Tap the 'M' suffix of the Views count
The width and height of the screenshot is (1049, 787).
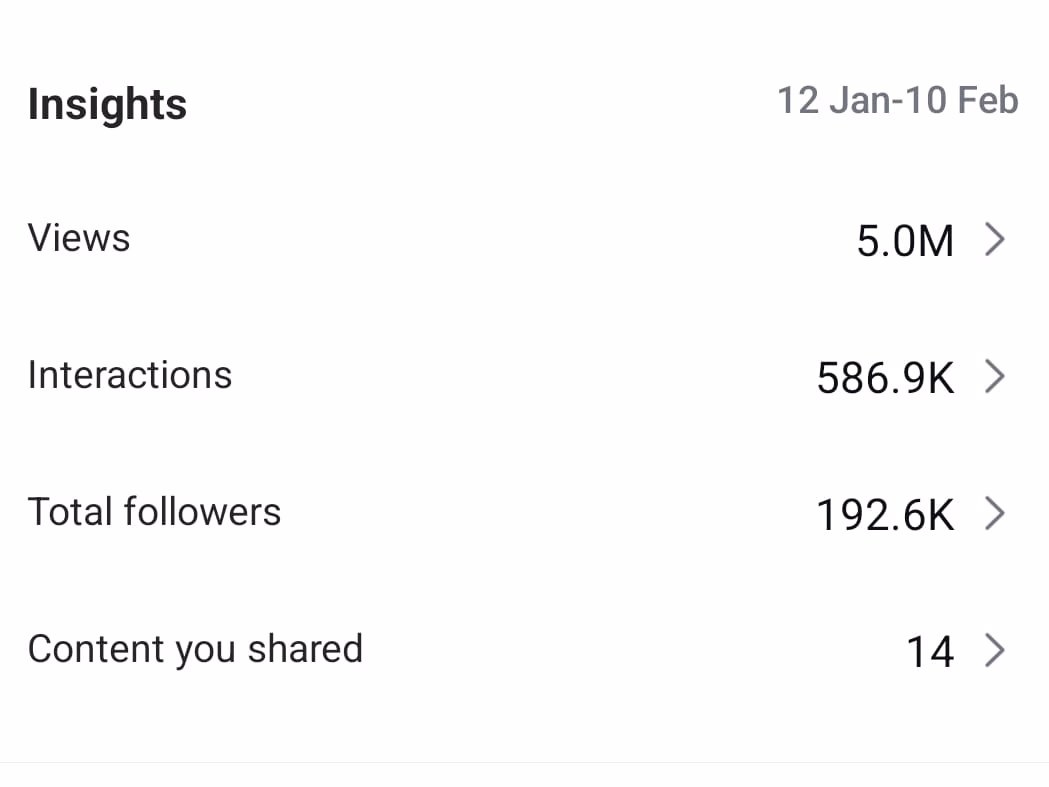936,241
